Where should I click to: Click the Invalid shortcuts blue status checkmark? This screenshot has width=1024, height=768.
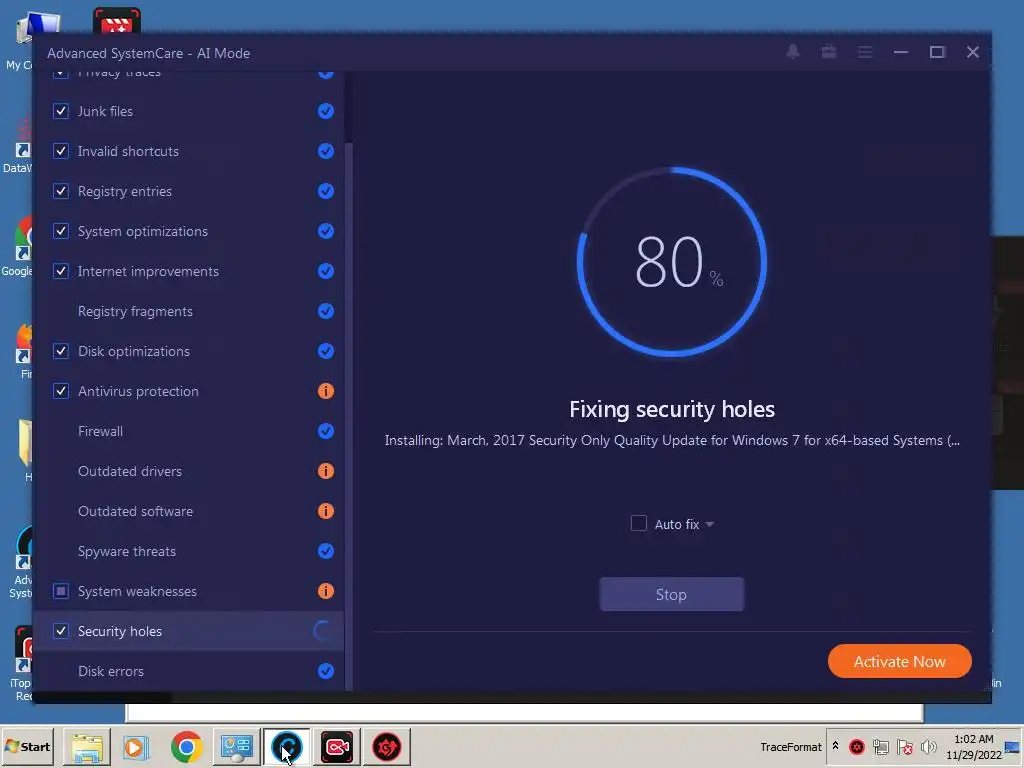[x=326, y=151]
